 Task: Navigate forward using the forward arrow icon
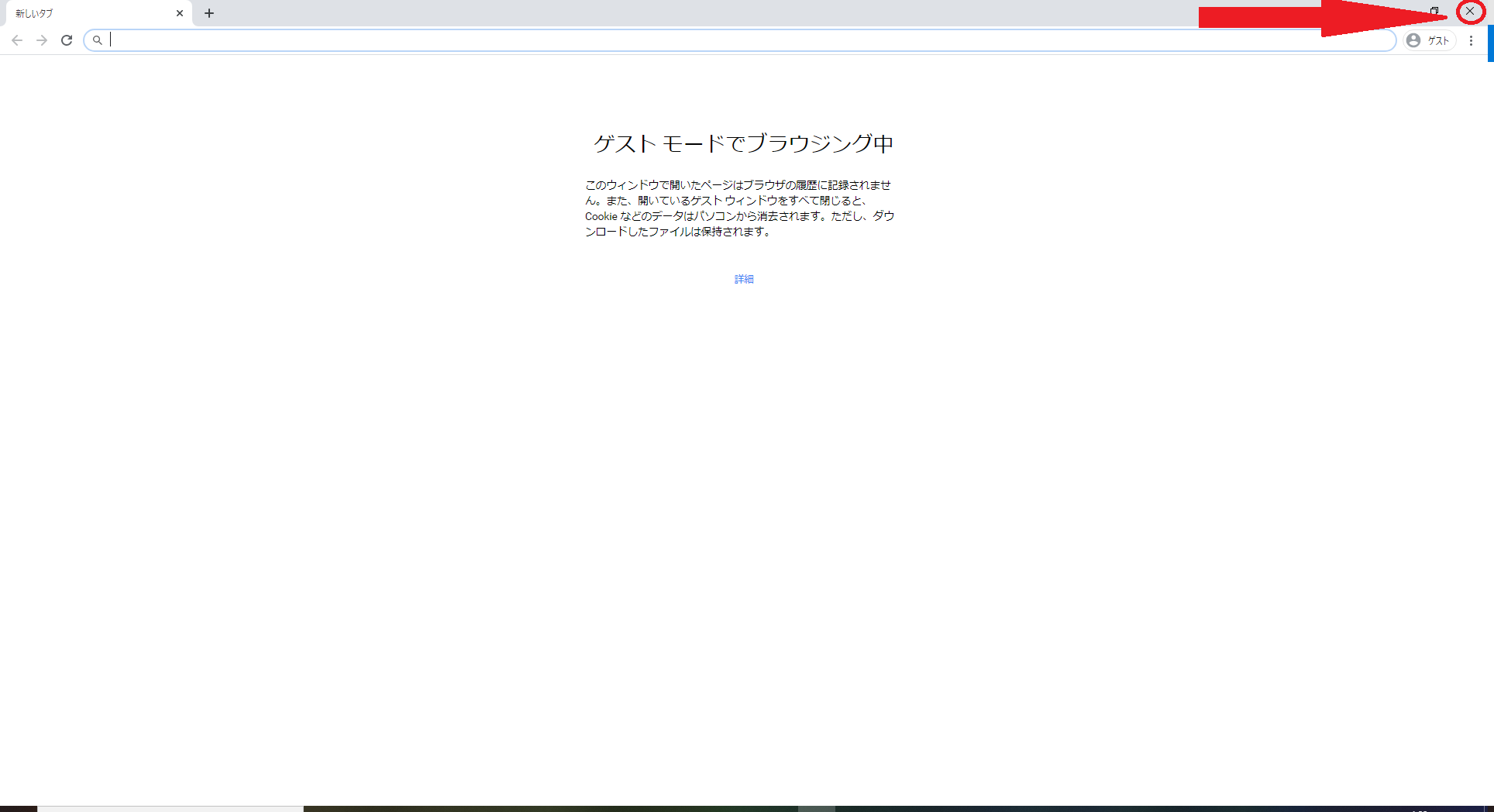click(41, 40)
